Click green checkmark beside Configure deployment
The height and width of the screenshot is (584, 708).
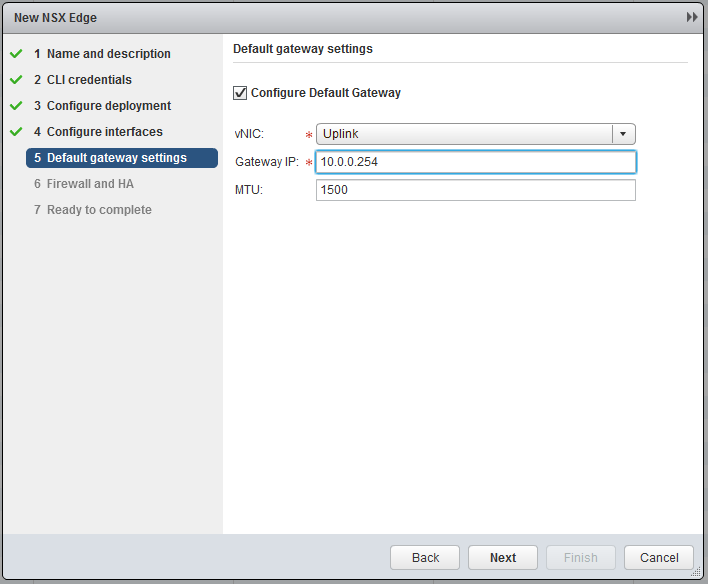pyautogui.click(x=16, y=106)
